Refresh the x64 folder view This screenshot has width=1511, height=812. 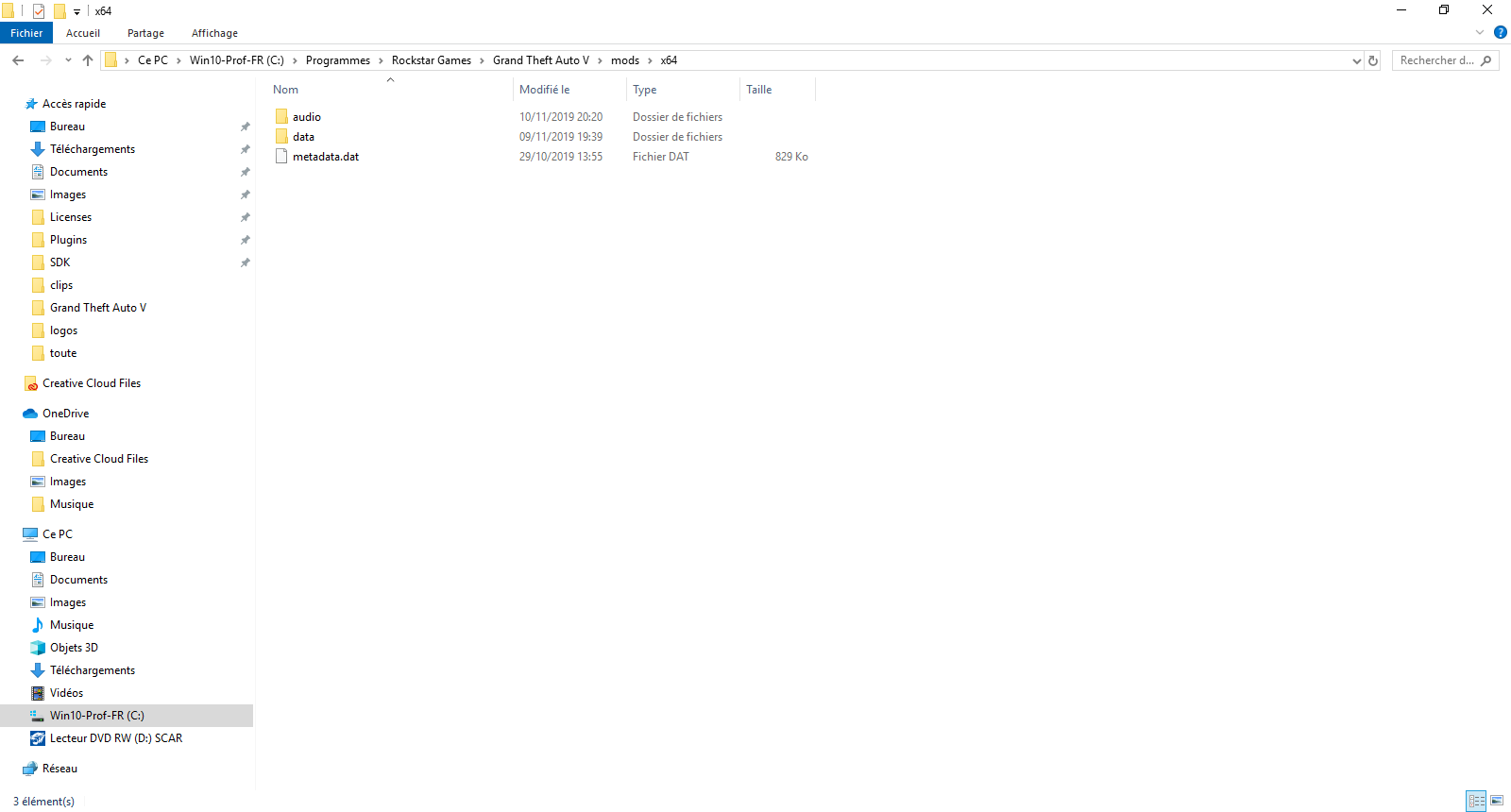[x=1373, y=60]
